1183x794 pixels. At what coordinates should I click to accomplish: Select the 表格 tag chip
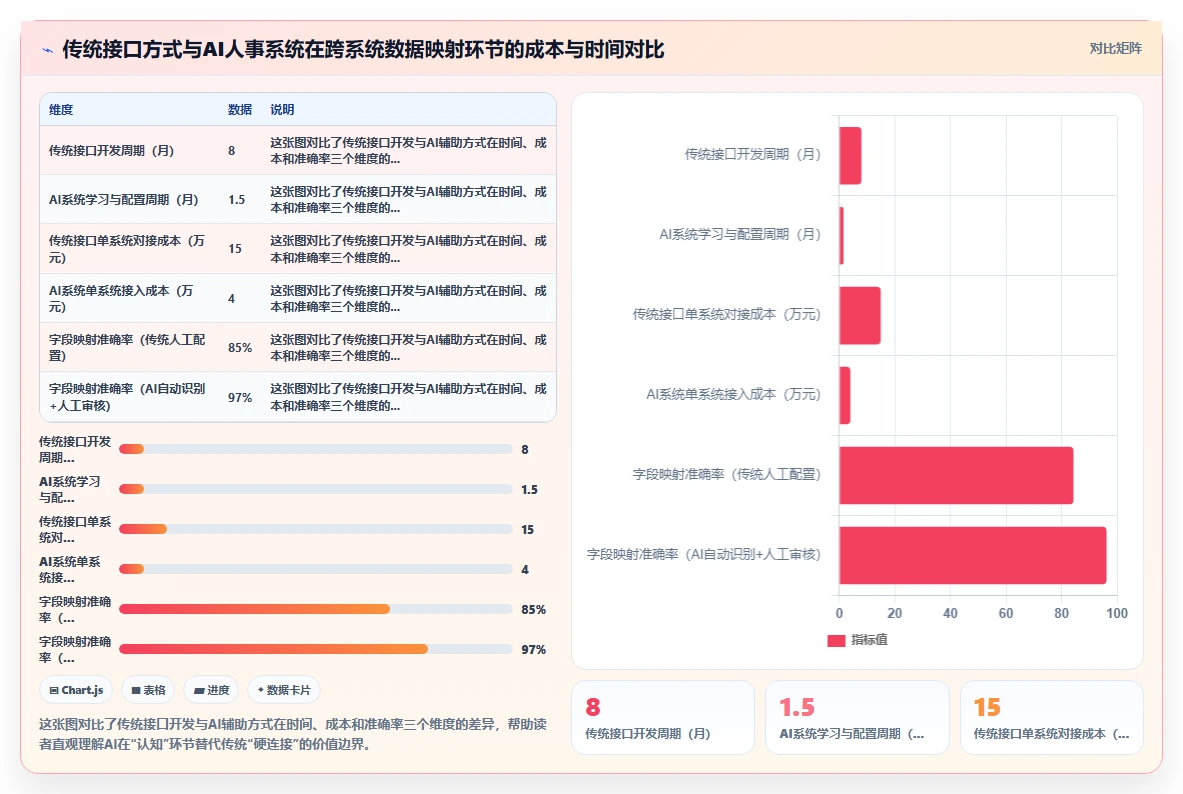click(x=149, y=690)
